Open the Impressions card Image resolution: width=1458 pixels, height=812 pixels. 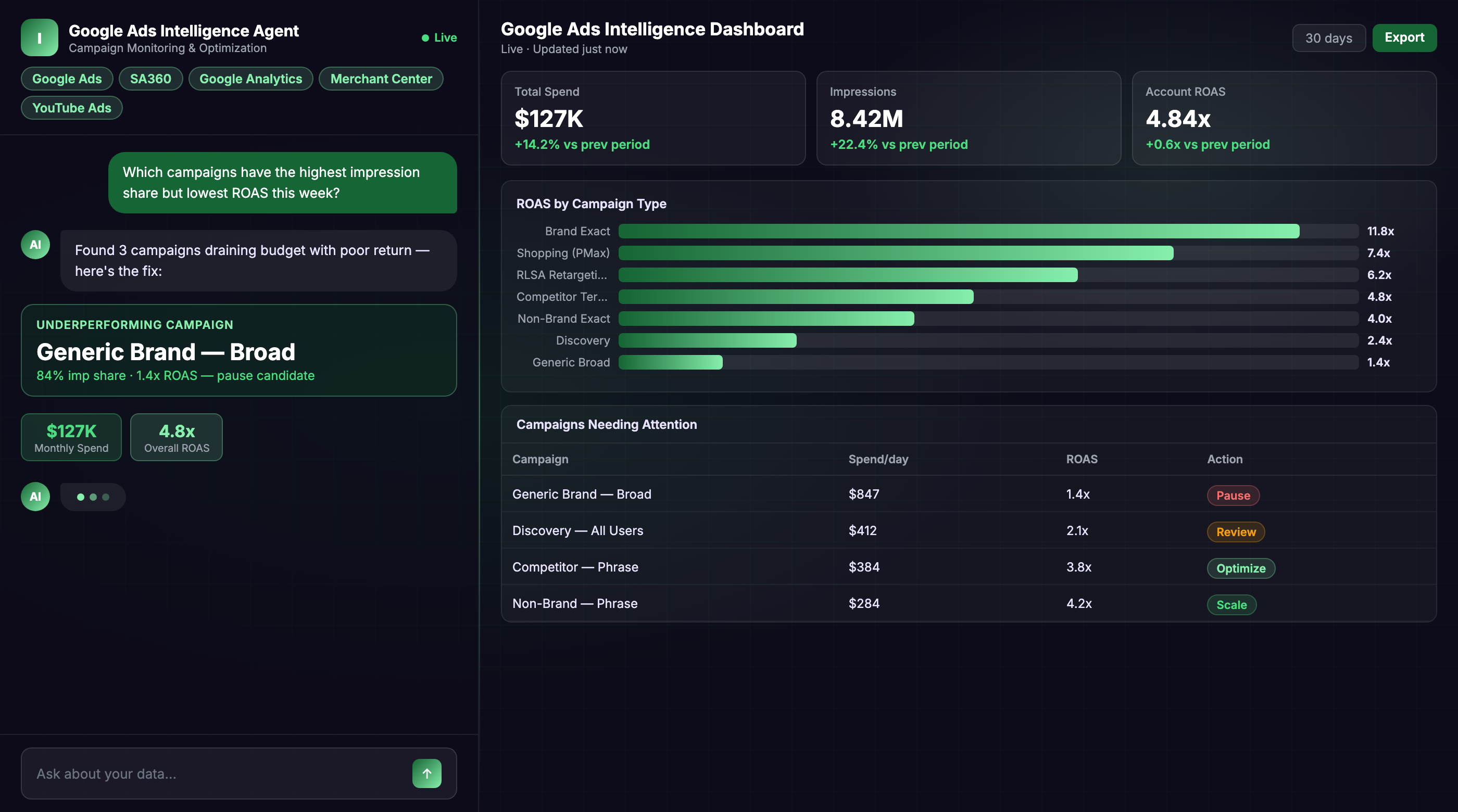click(969, 118)
